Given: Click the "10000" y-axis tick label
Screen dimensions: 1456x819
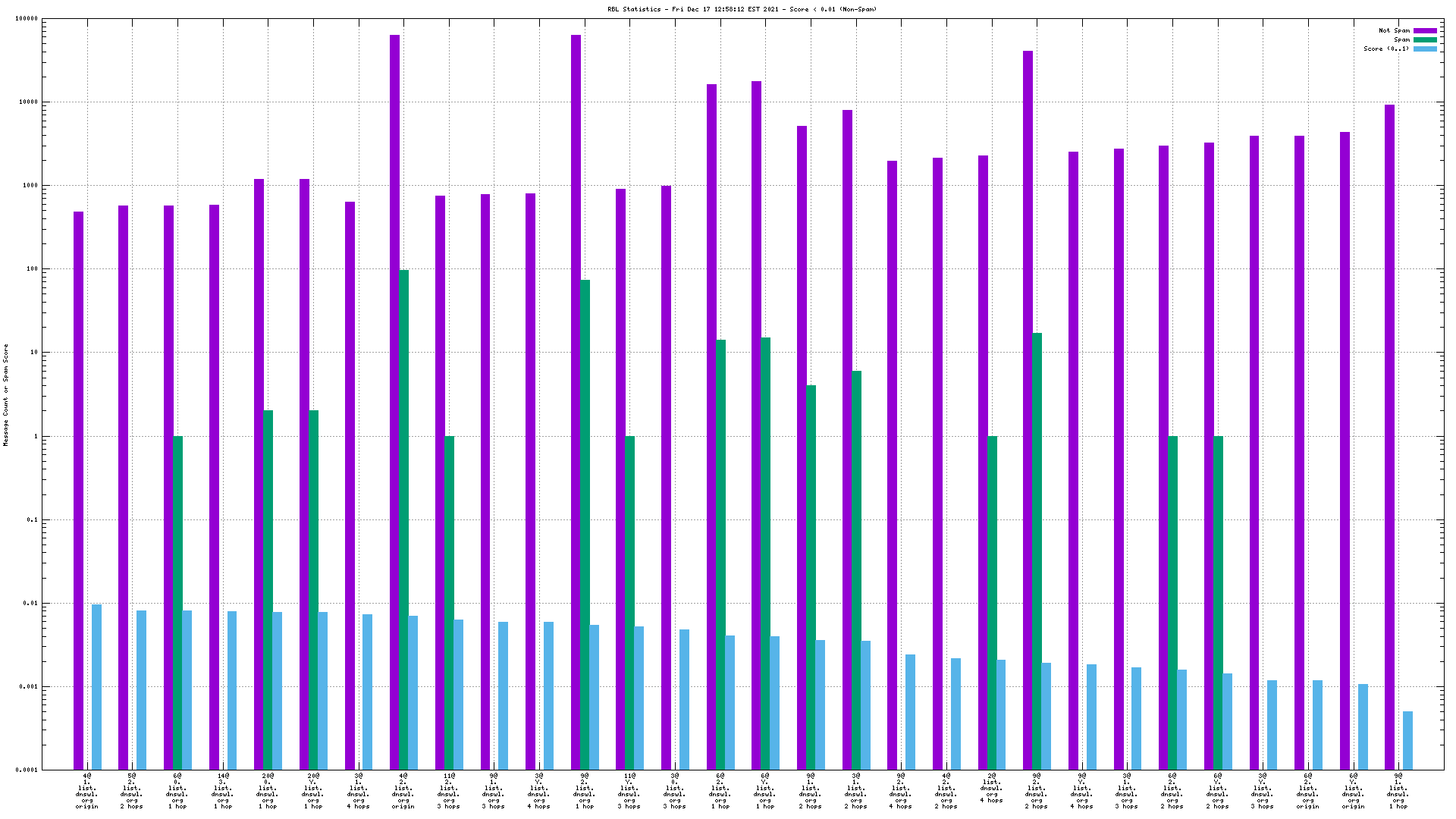Looking at the screenshot, I should coord(27,102).
